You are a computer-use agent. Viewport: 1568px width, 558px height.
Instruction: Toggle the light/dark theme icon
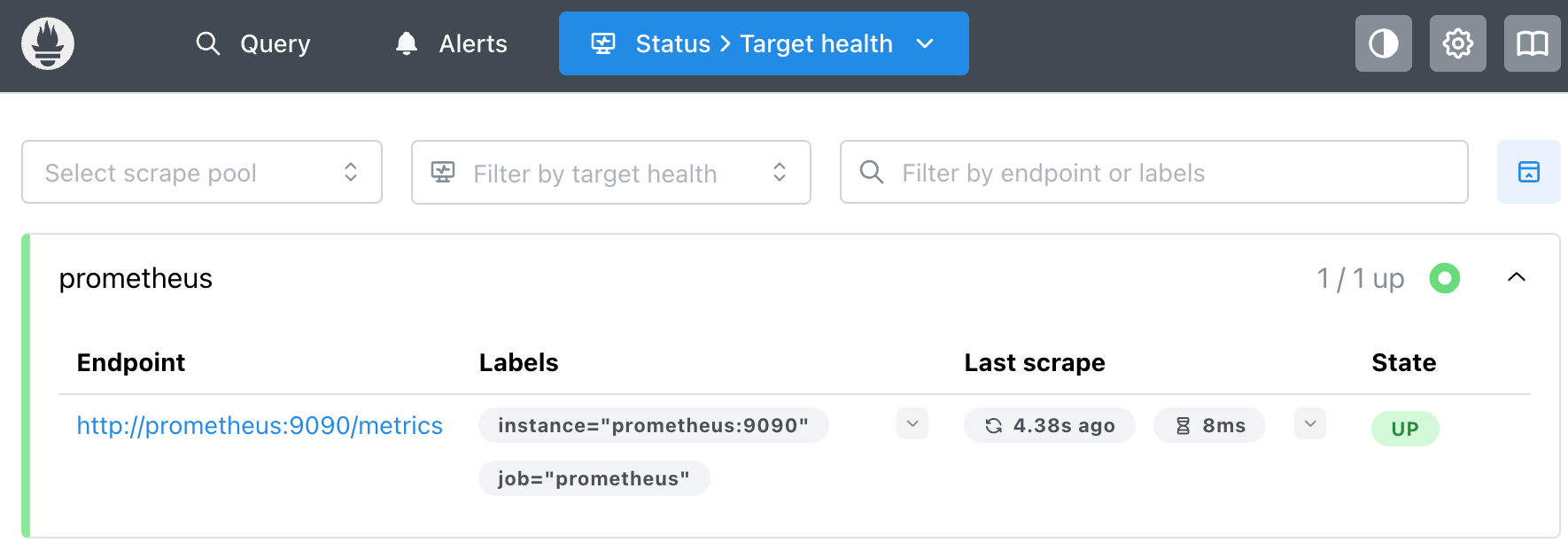pos(1384,43)
